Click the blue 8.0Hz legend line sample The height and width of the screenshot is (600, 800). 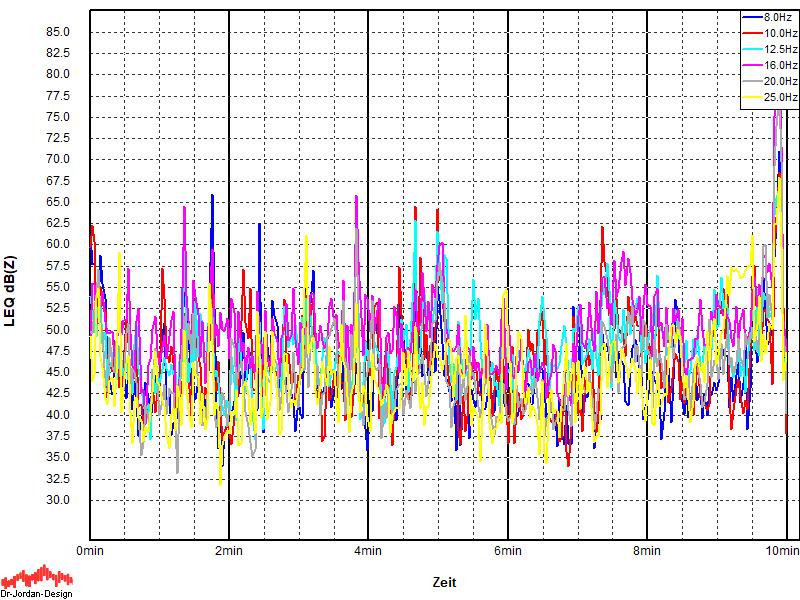(x=752, y=17)
